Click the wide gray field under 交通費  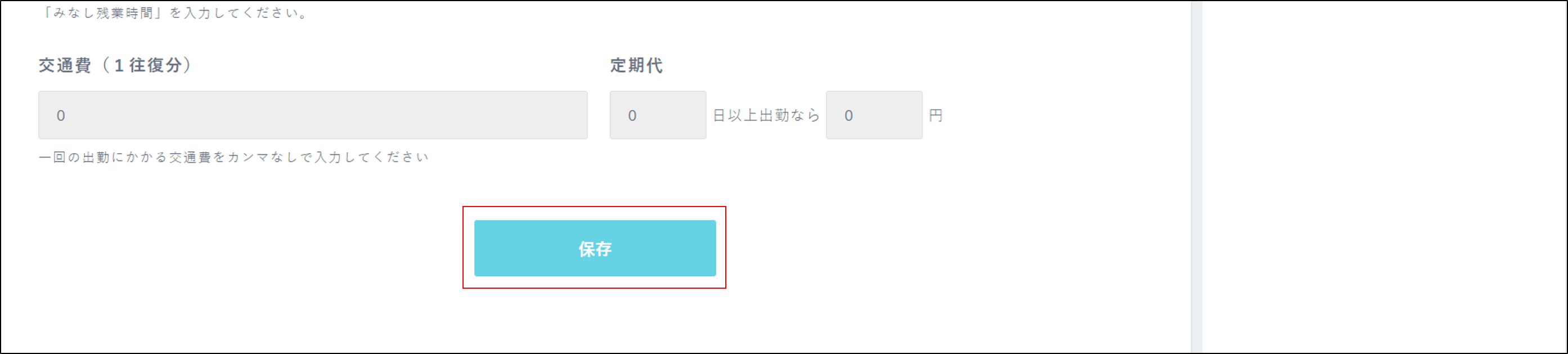312,115
